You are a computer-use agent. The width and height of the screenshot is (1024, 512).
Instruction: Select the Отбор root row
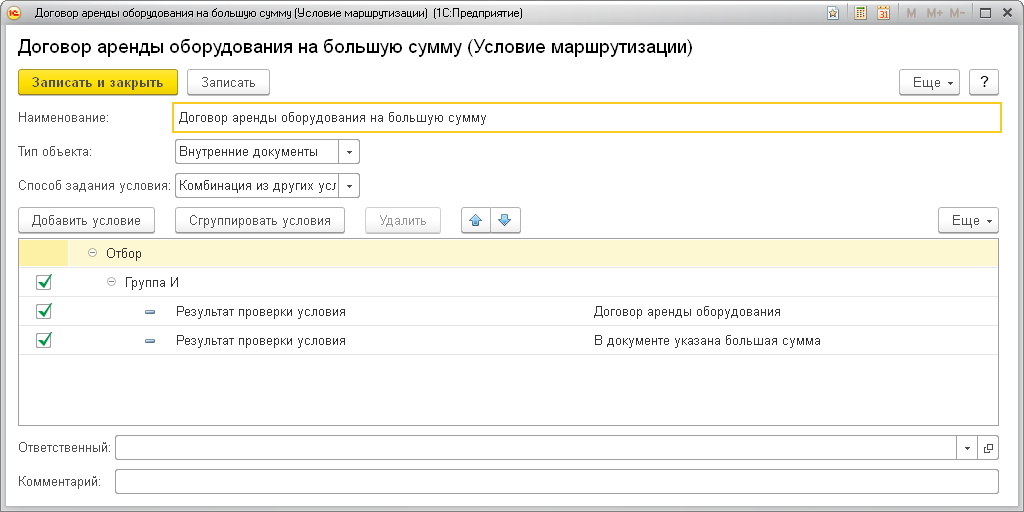coord(509,253)
